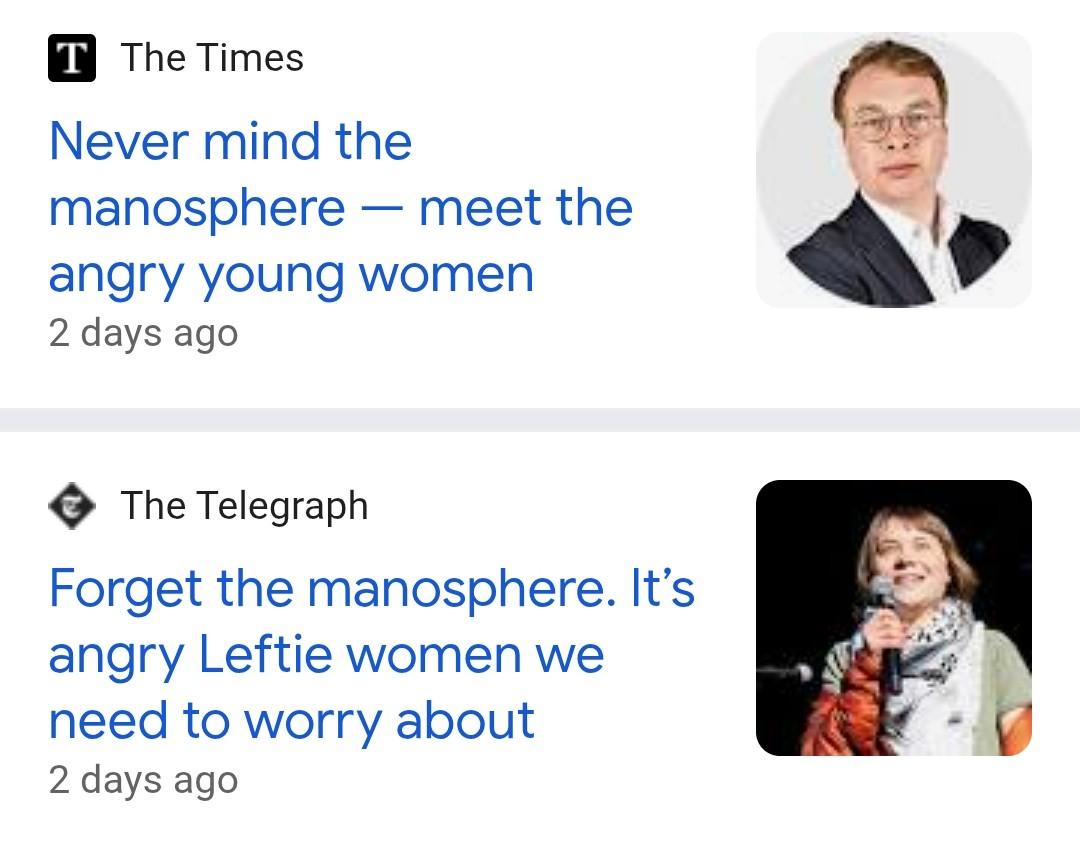1080x841 pixels.
Task: Click the word 'Forget' in the Telegraph headline
Action: click(x=125, y=588)
